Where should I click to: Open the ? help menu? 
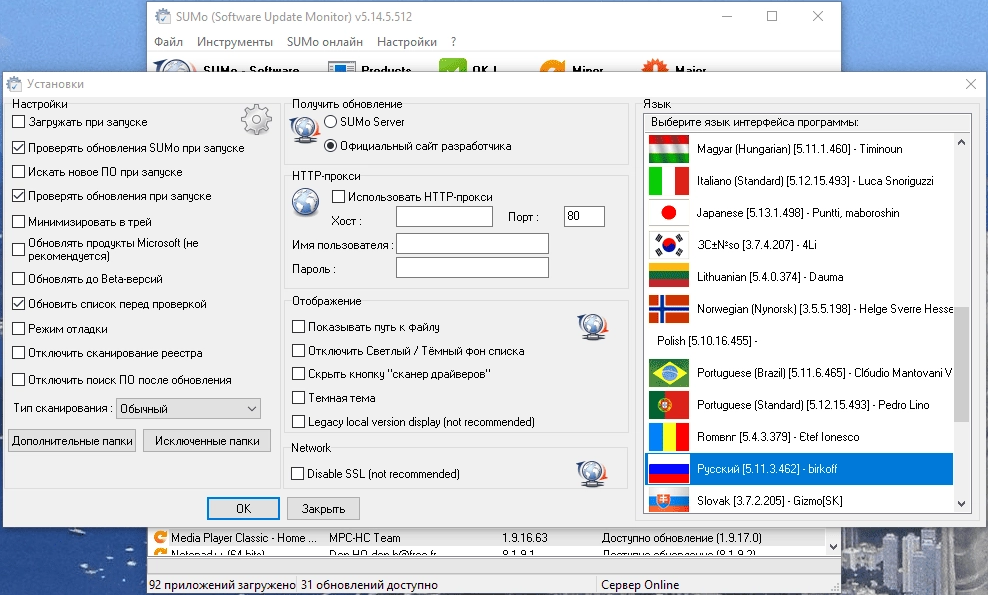pyautogui.click(x=454, y=42)
